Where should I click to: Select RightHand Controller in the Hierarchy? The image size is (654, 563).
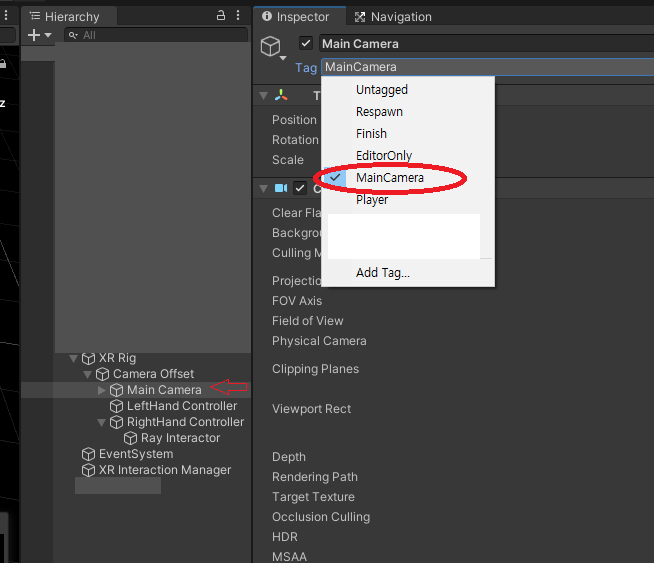[x=185, y=422]
